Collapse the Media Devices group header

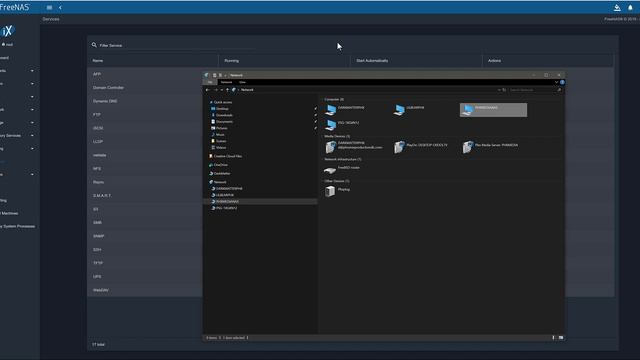tap(337, 136)
